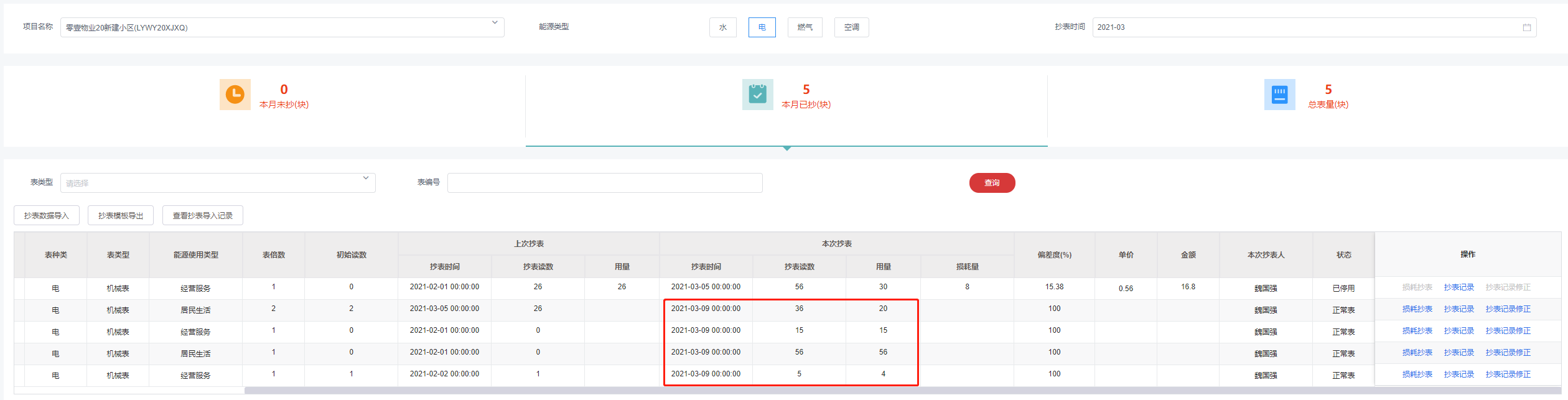
Task: Click the teal checked calendar icon
Action: (758, 95)
